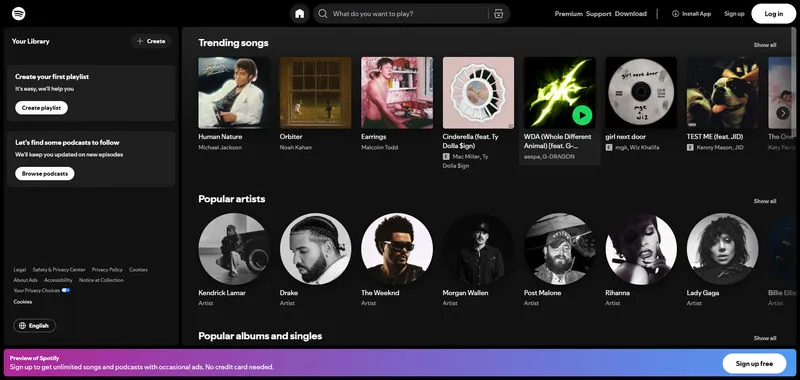Image resolution: width=800 pixels, height=380 pixels.
Task: Open girl next door cover
Action: click(x=641, y=92)
